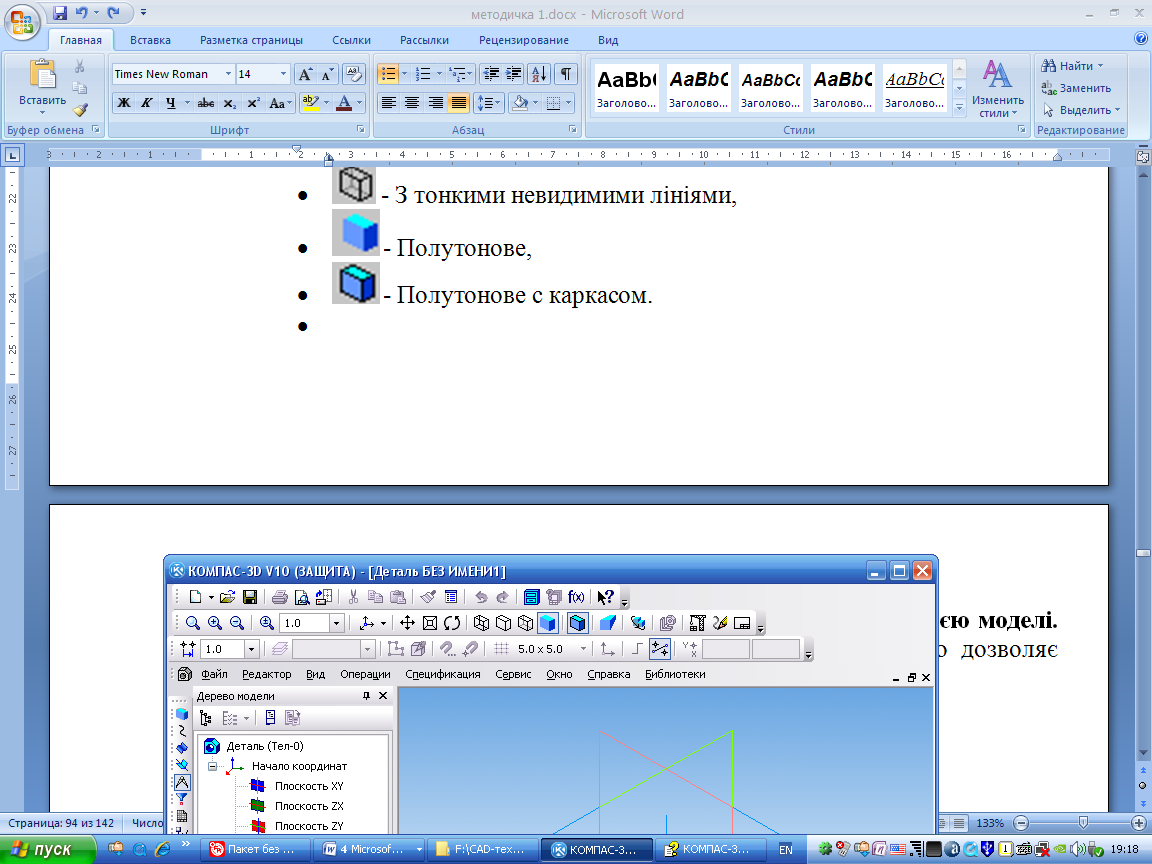
Task: Apply strikethrough formatting
Action: point(206,103)
